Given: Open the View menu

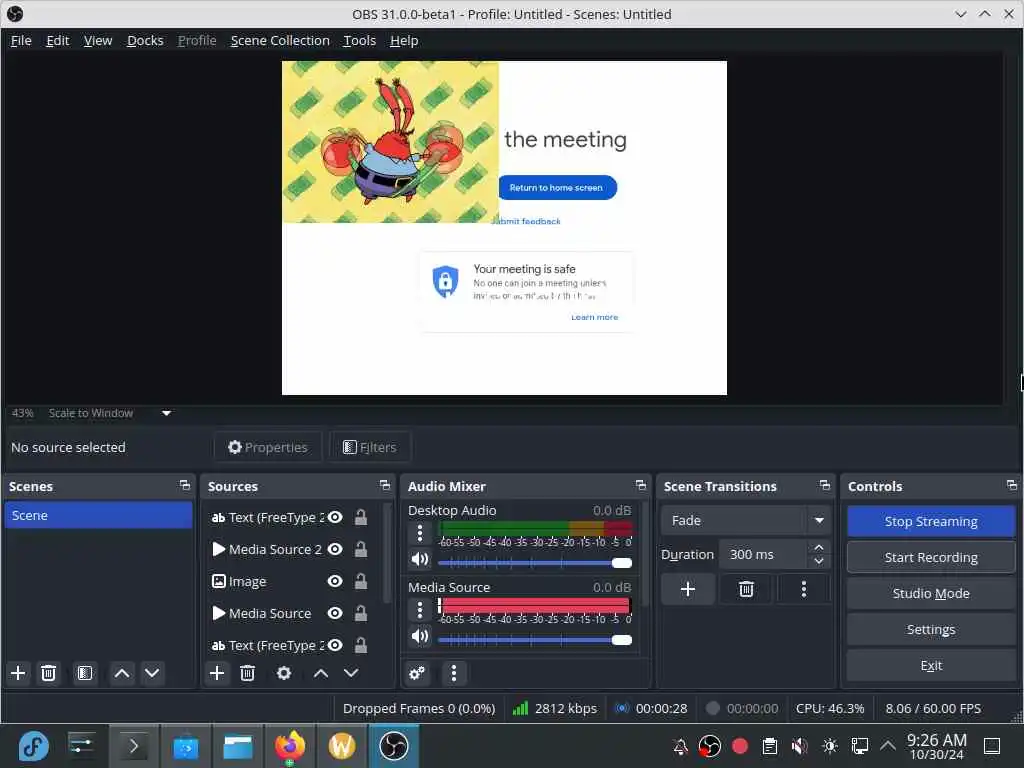Looking at the screenshot, I should pos(98,40).
